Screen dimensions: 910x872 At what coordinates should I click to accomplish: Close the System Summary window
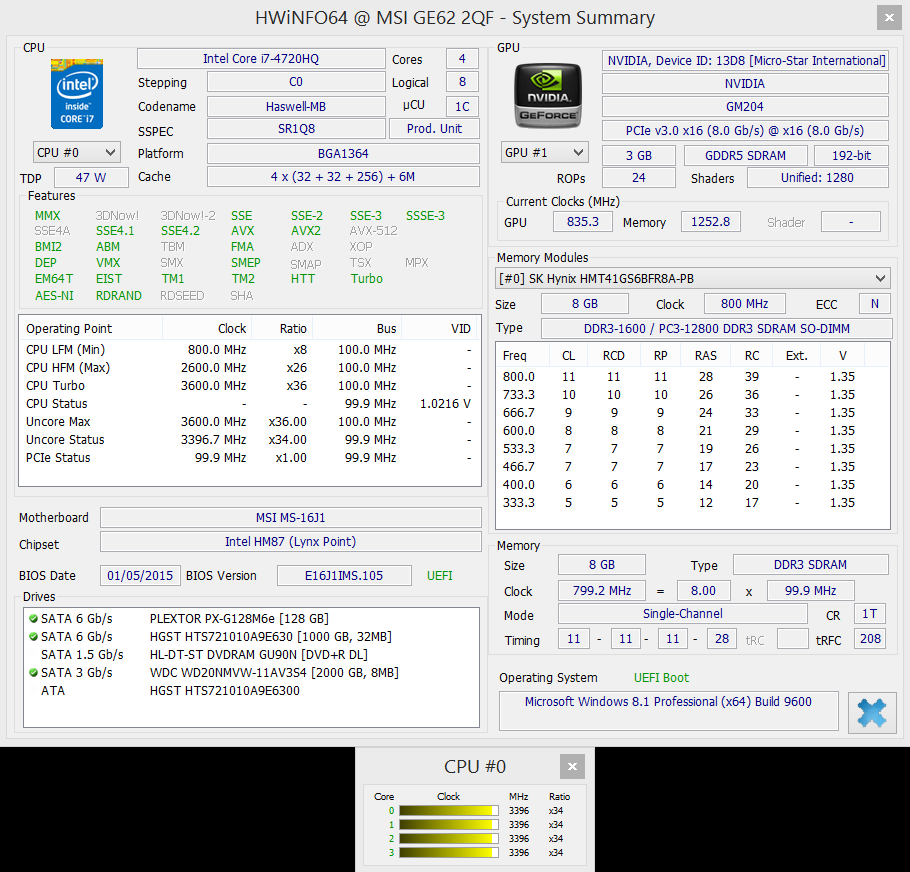889,18
